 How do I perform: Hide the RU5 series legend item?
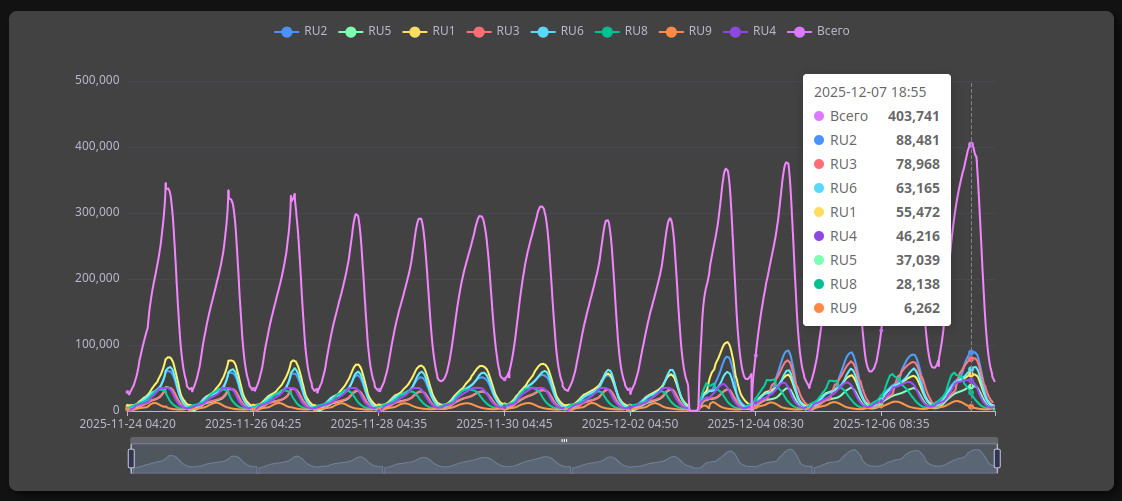click(x=351, y=32)
